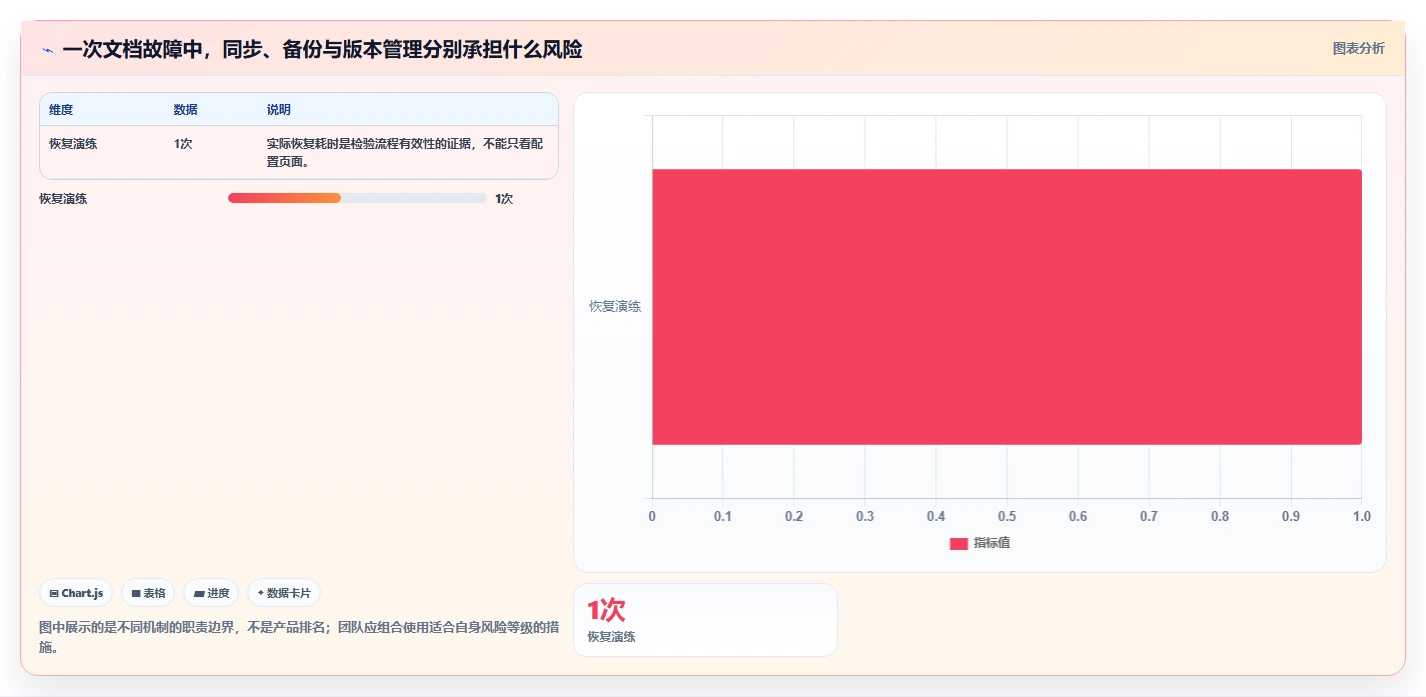
Task: Click the lightning icon beside the title
Action: pos(47,50)
